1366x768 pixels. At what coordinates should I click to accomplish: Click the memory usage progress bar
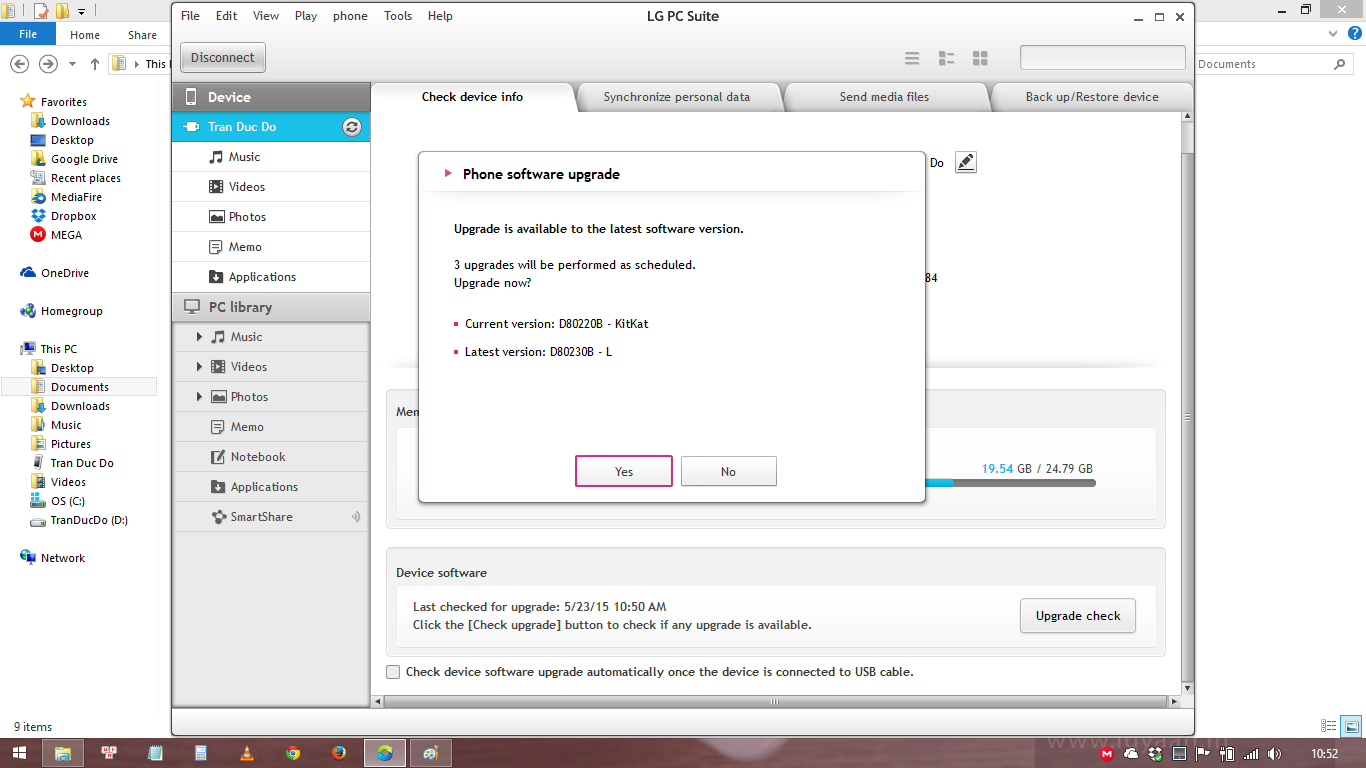(x=1010, y=483)
